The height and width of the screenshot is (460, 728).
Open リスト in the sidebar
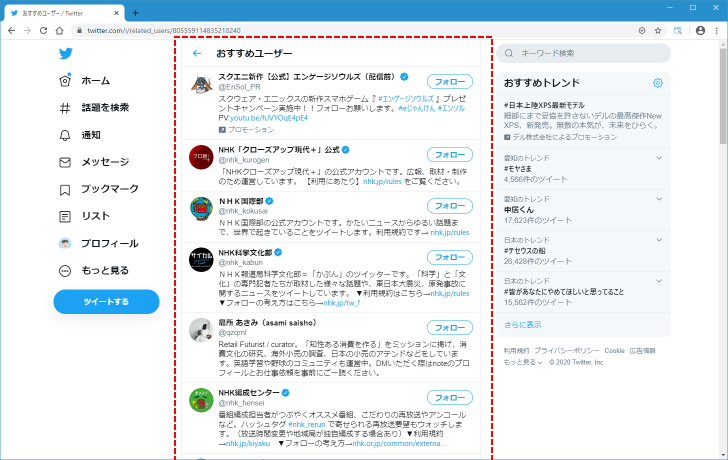[96, 216]
